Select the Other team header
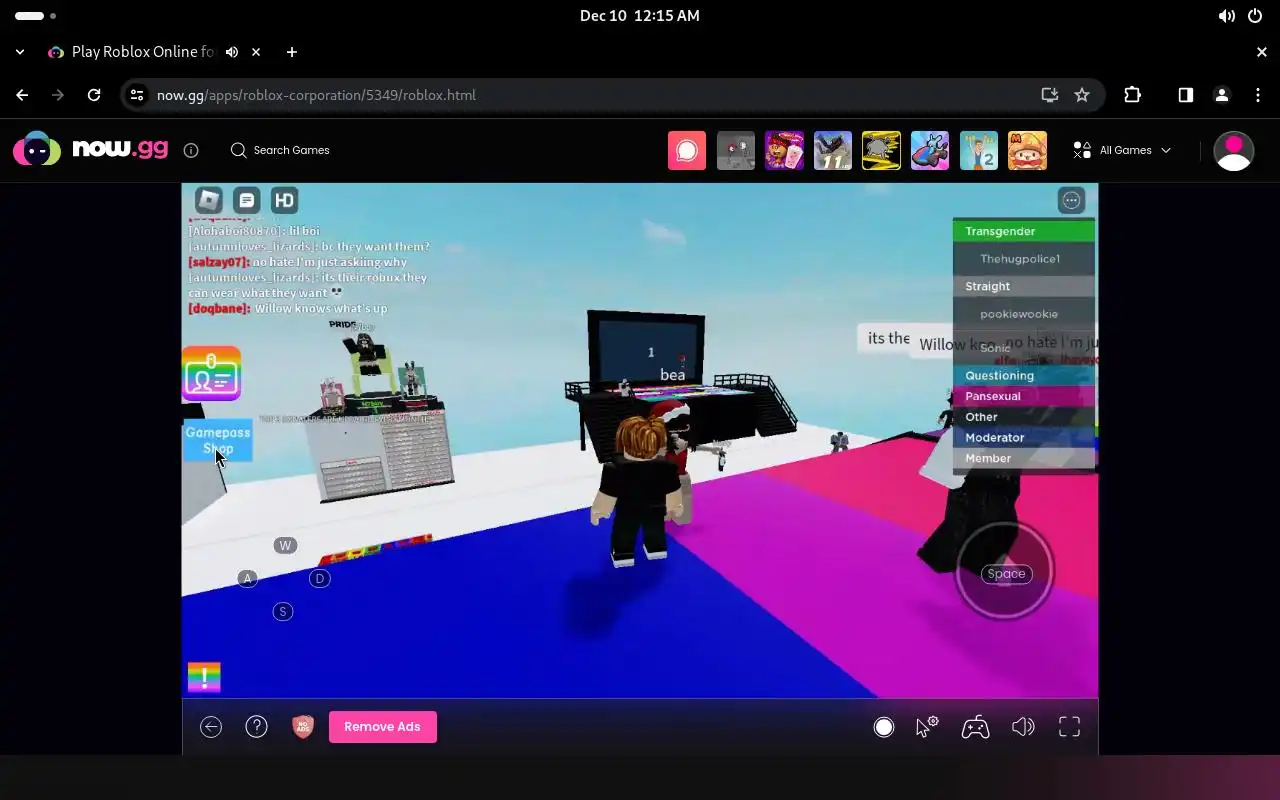Image resolution: width=1280 pixels, height=800 pixels. pyautogui.click(x=1024, y=417)
